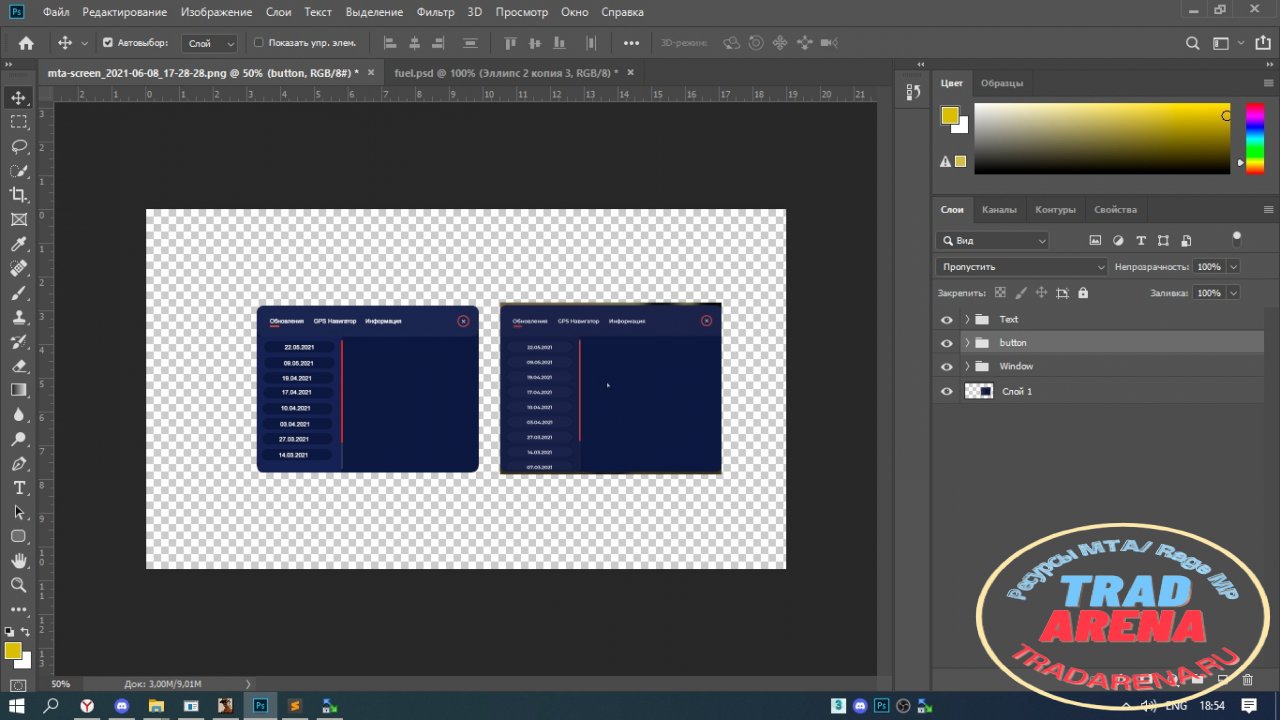The image size is (1280, 720).
Task: Filter layers by pixel layer icon
Action: pos(1095,241)
